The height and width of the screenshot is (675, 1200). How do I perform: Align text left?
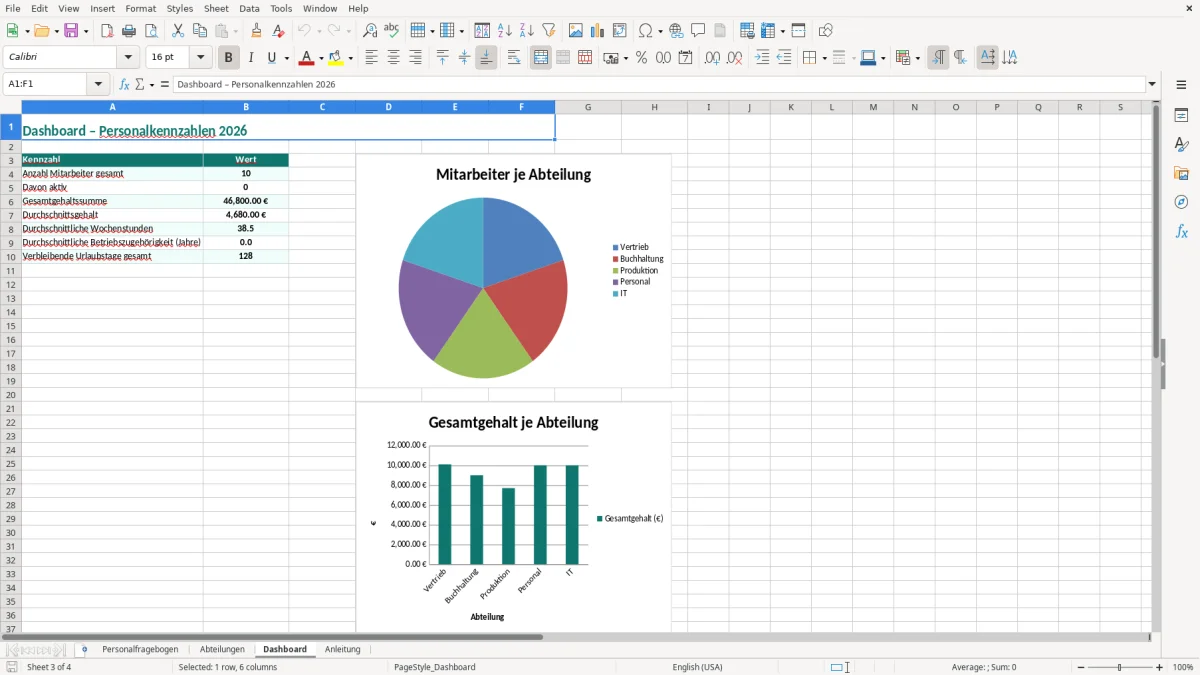point(371,58)
